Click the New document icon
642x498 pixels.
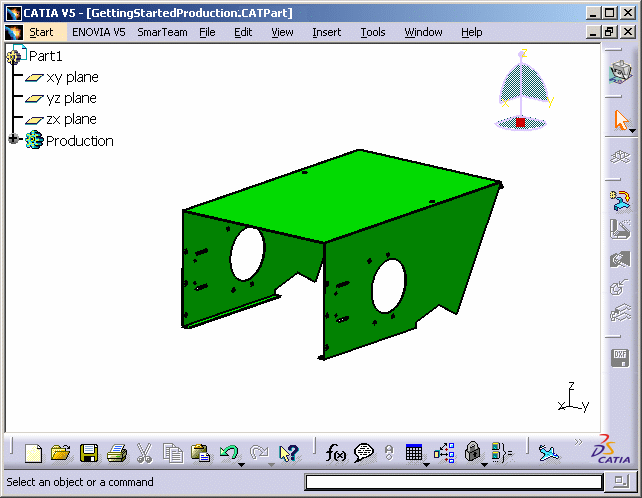34,453
